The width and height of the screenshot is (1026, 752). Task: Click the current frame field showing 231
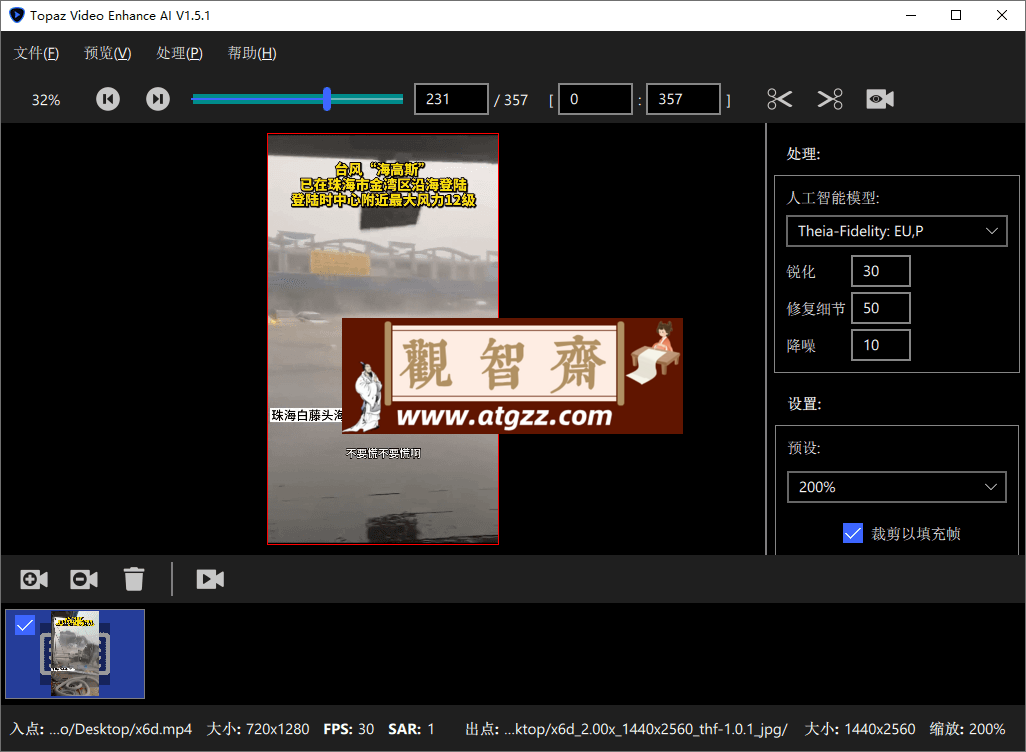[451, 99]
